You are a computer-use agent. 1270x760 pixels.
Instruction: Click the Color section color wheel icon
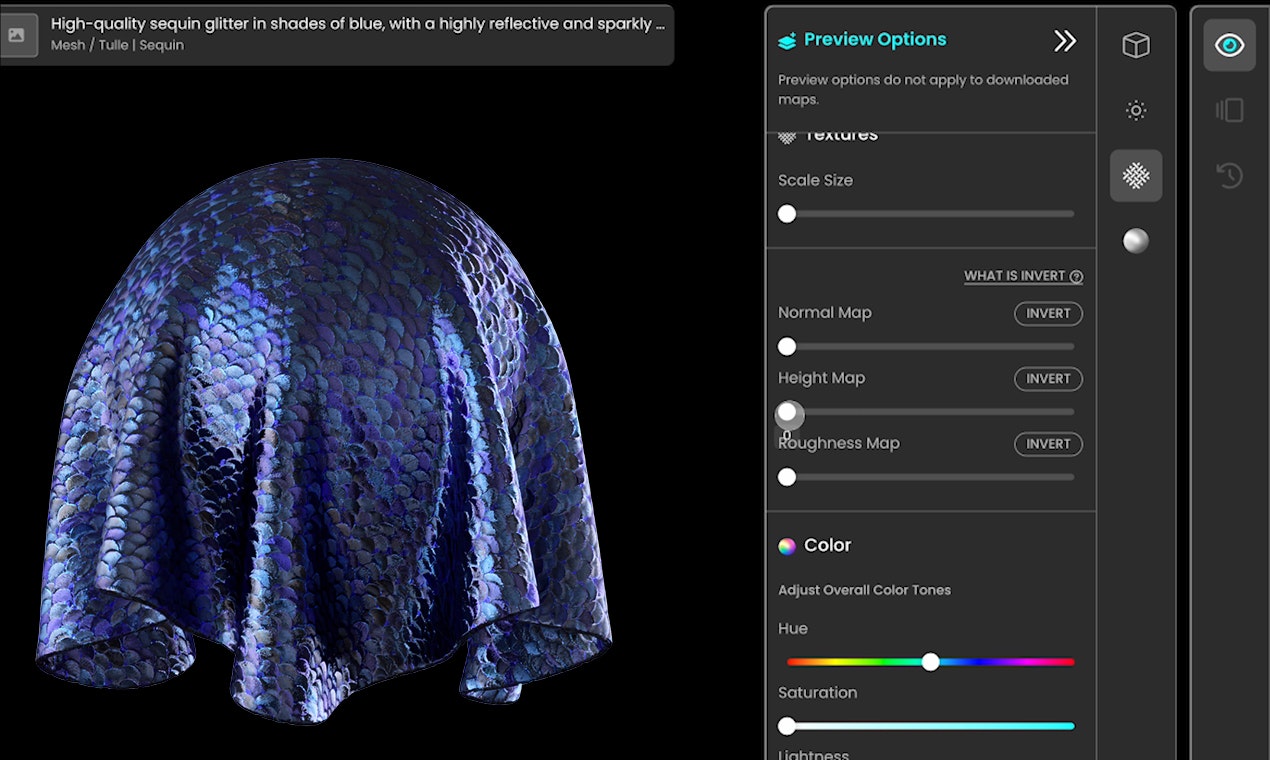pos(787,546)
